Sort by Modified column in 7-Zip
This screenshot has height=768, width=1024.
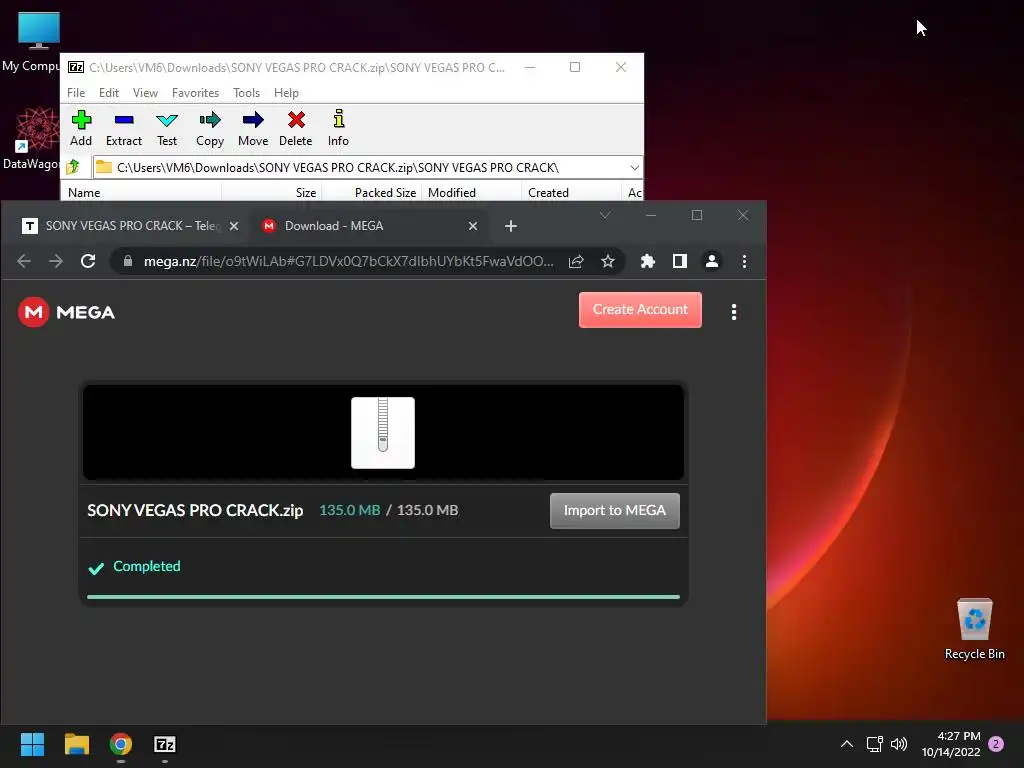pos(472,193)
